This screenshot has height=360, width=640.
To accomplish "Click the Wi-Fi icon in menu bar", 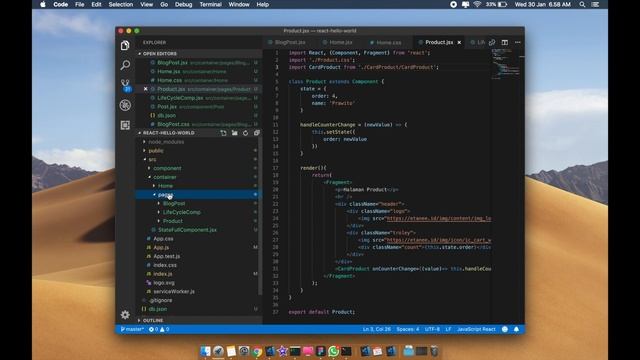I will point(477,4).
